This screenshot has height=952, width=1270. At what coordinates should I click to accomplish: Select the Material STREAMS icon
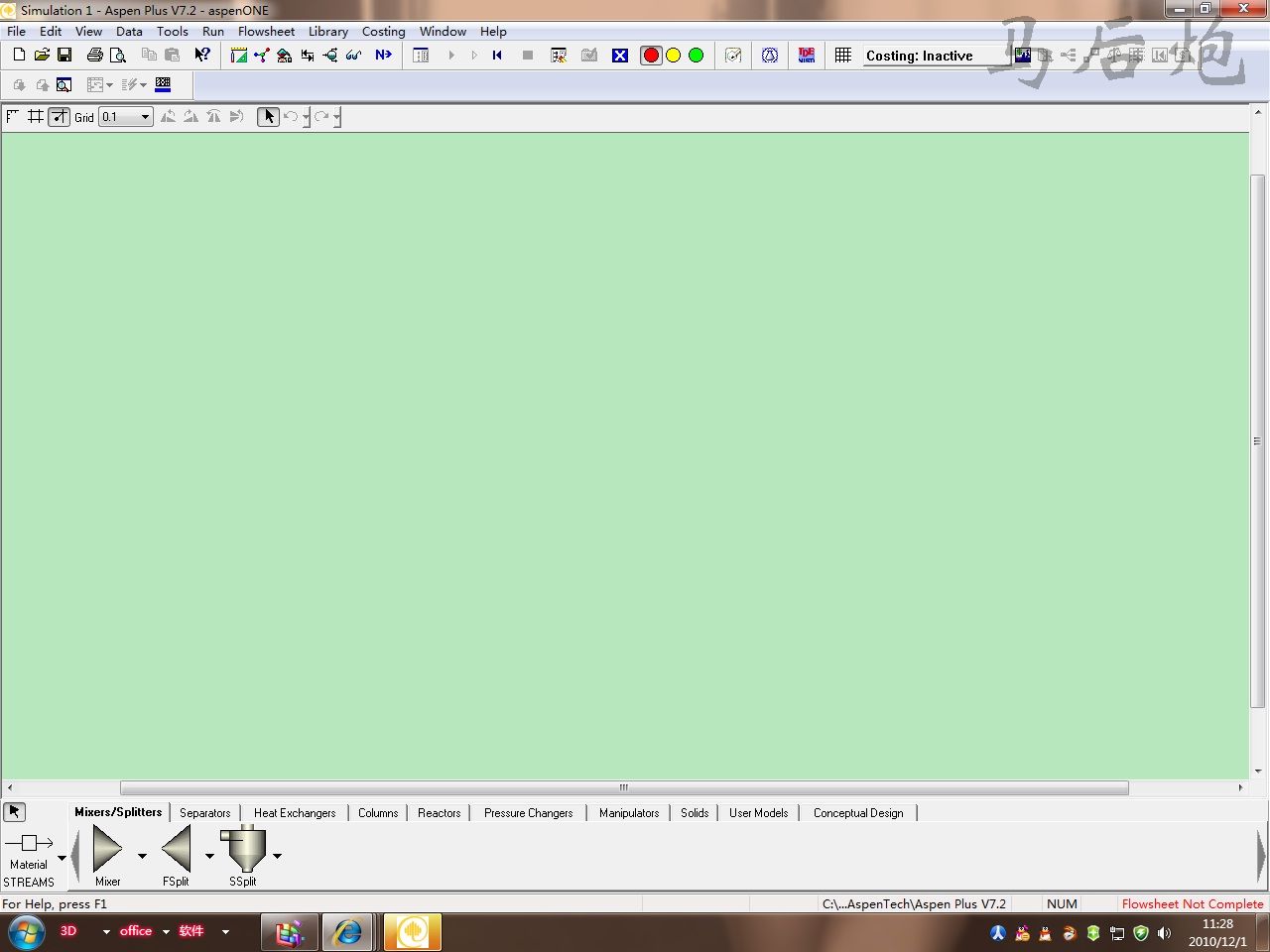tap(29, 843)
